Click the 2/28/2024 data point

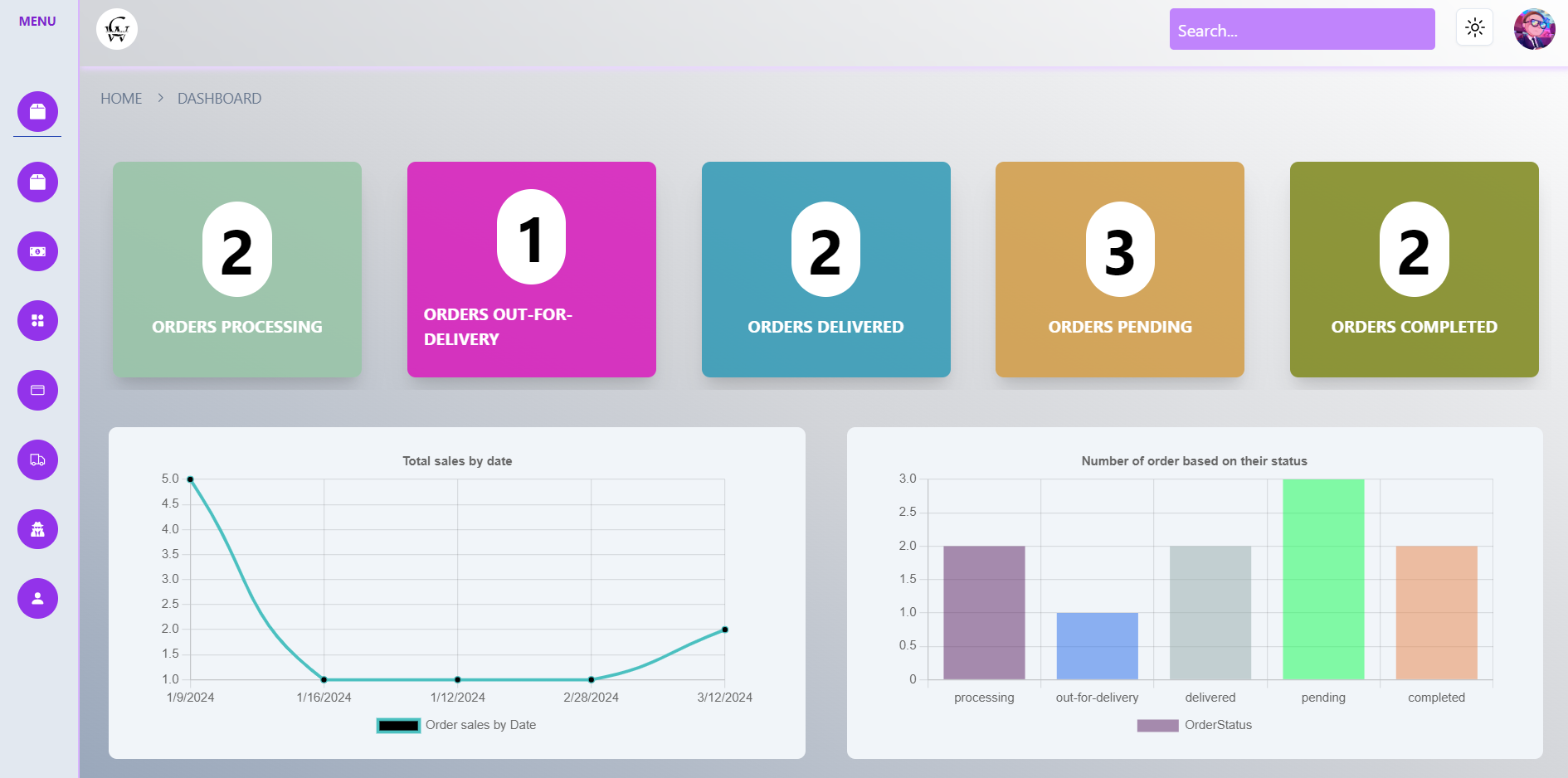[x=592, y=680]
